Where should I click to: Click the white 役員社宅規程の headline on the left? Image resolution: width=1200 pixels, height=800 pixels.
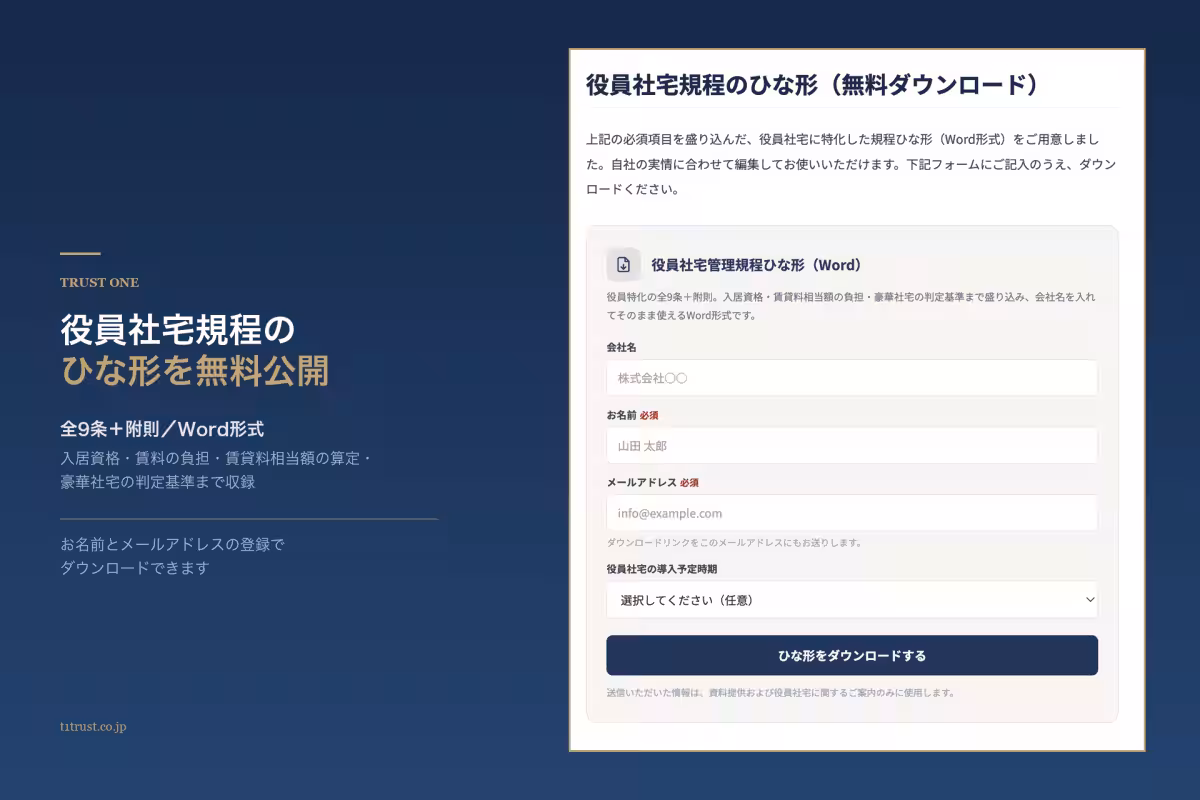pos(178,329)
